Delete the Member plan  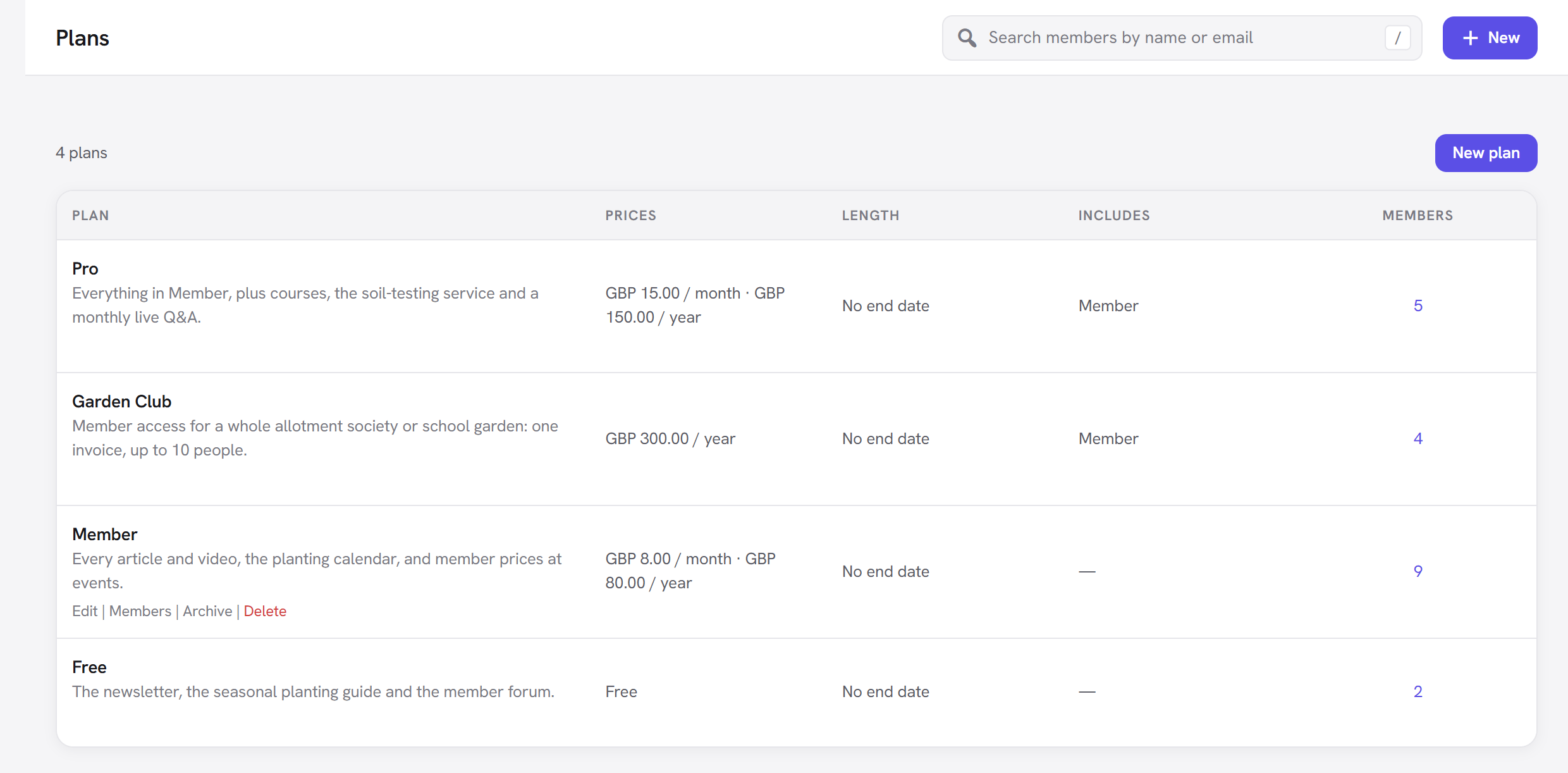265,611
